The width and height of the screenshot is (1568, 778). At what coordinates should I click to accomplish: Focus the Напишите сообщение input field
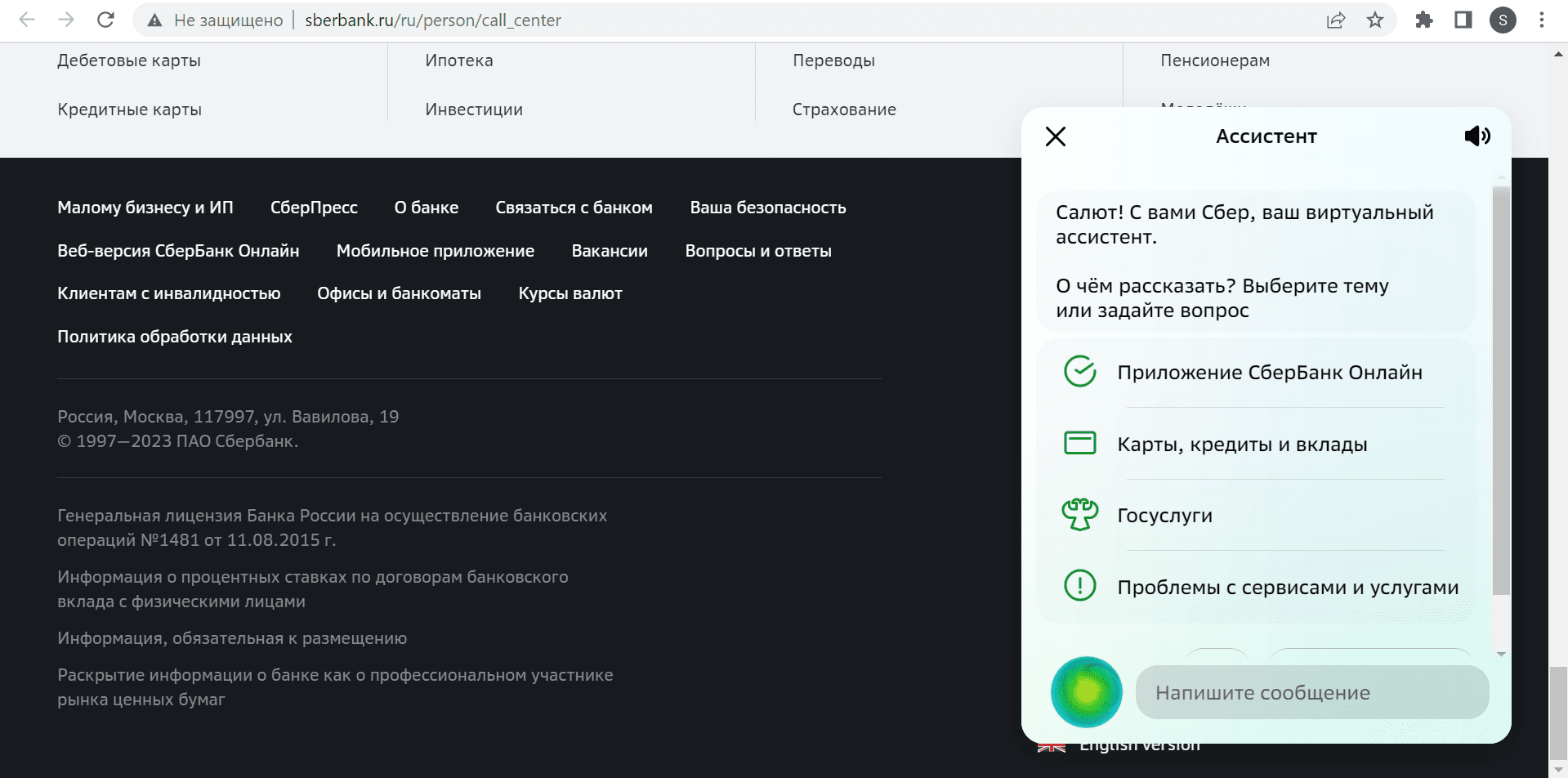1312,692
